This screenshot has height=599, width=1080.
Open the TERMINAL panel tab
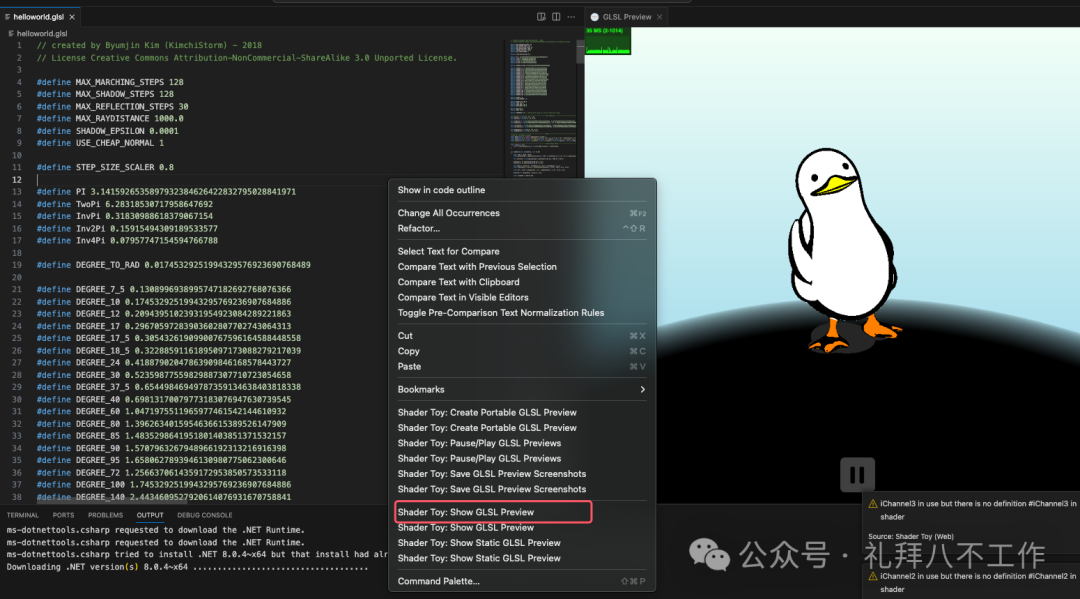[23, 515]
